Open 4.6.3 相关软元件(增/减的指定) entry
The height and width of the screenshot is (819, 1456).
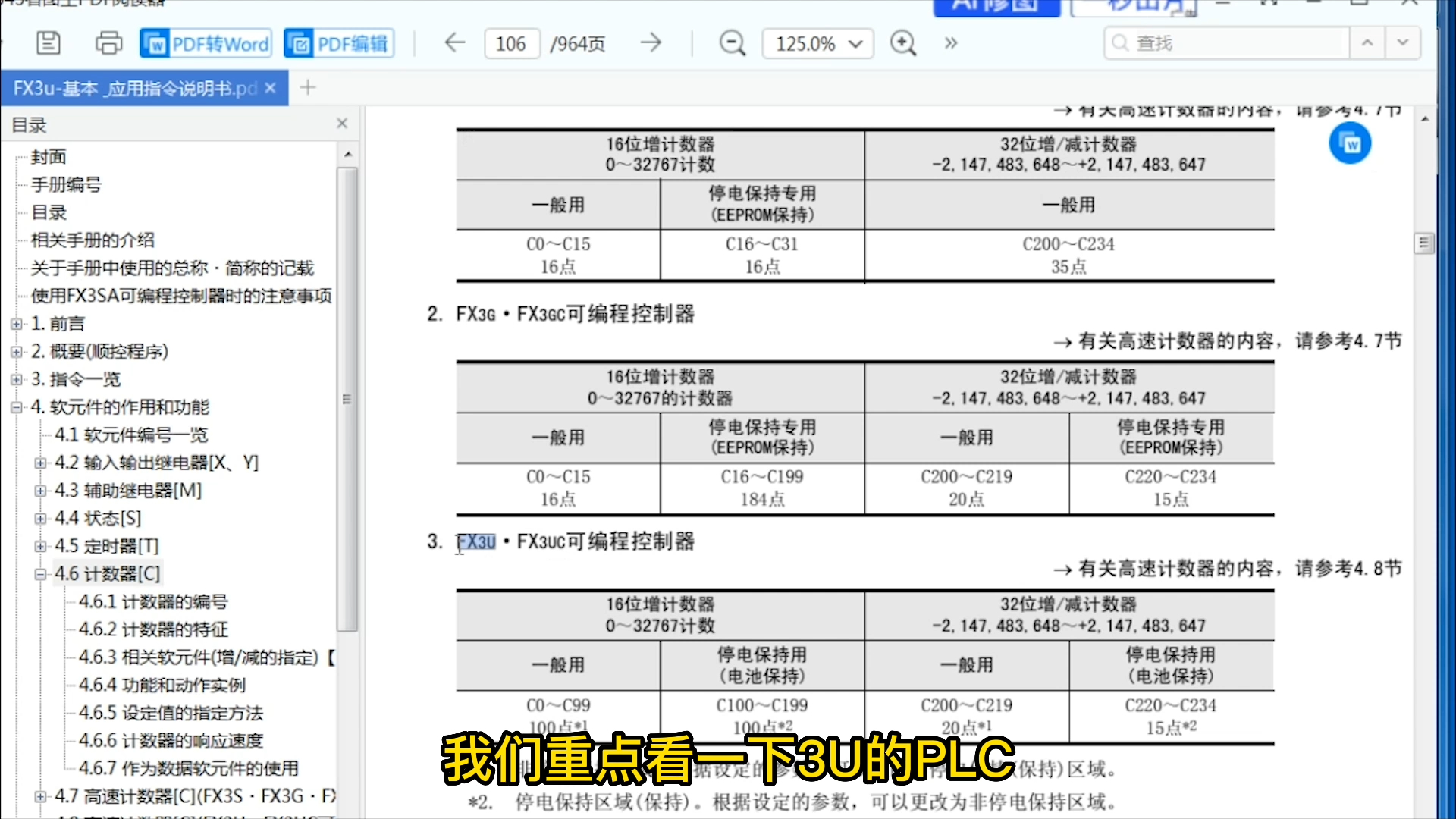(206, 657)
